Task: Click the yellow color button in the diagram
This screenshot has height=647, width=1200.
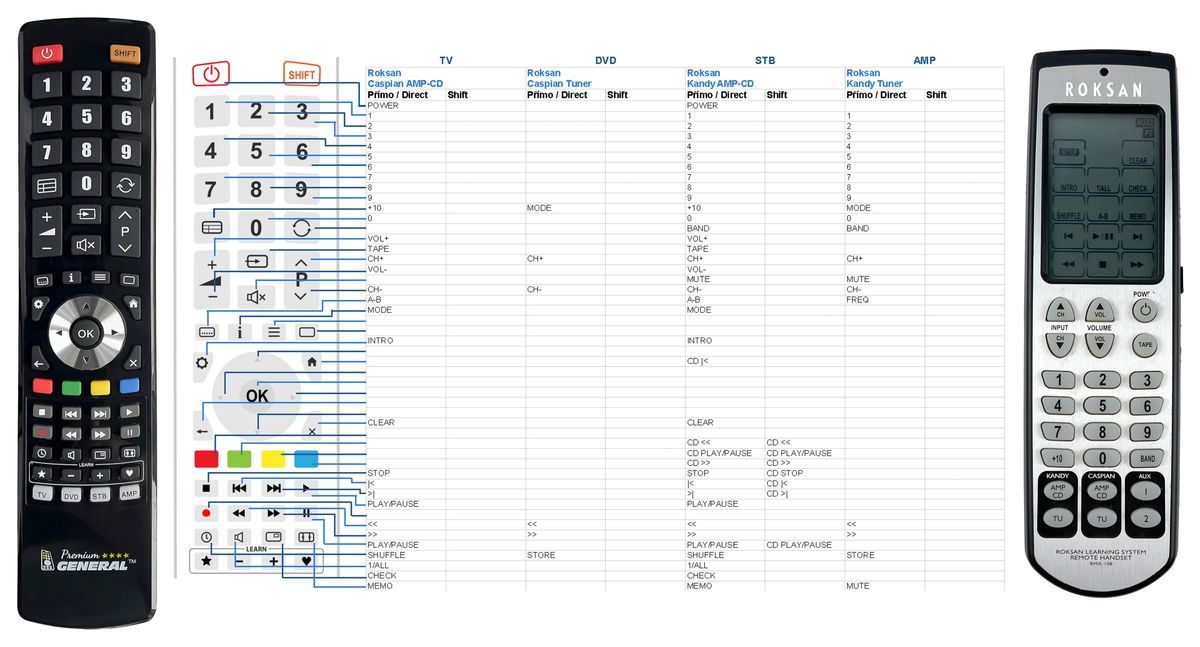Action: click(x=273, y=459)
